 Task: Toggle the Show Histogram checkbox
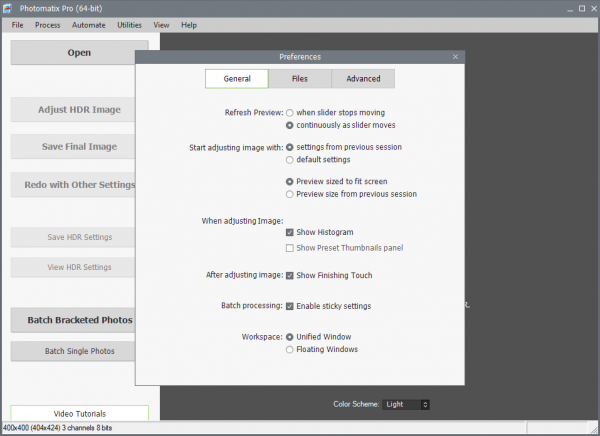(x=290, y=232)
